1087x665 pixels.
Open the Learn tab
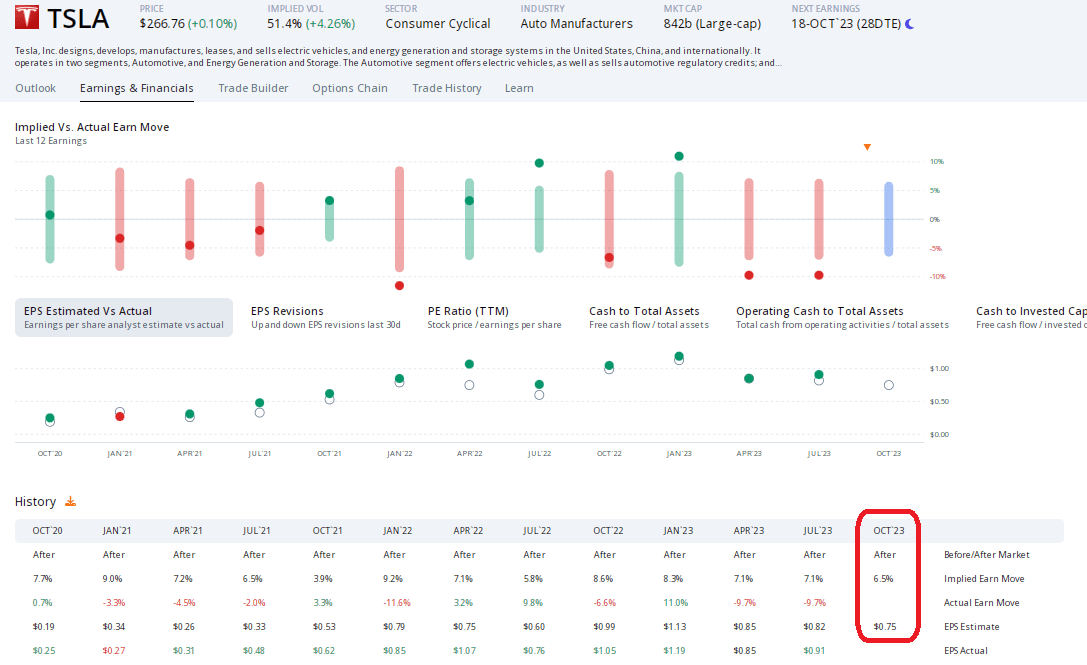tap(519, 88)
